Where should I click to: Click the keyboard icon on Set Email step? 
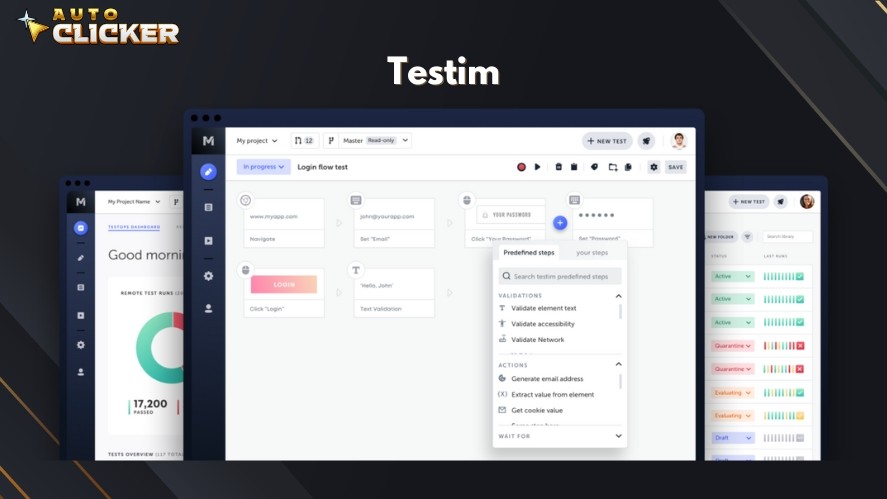[x=356, y=200]
